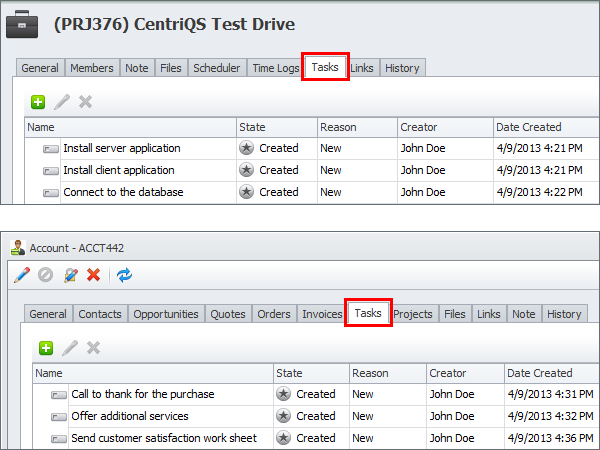Select Call to thank for the purchase task
The height and width of the screenshot is (450, 600).
coord(143,394)
